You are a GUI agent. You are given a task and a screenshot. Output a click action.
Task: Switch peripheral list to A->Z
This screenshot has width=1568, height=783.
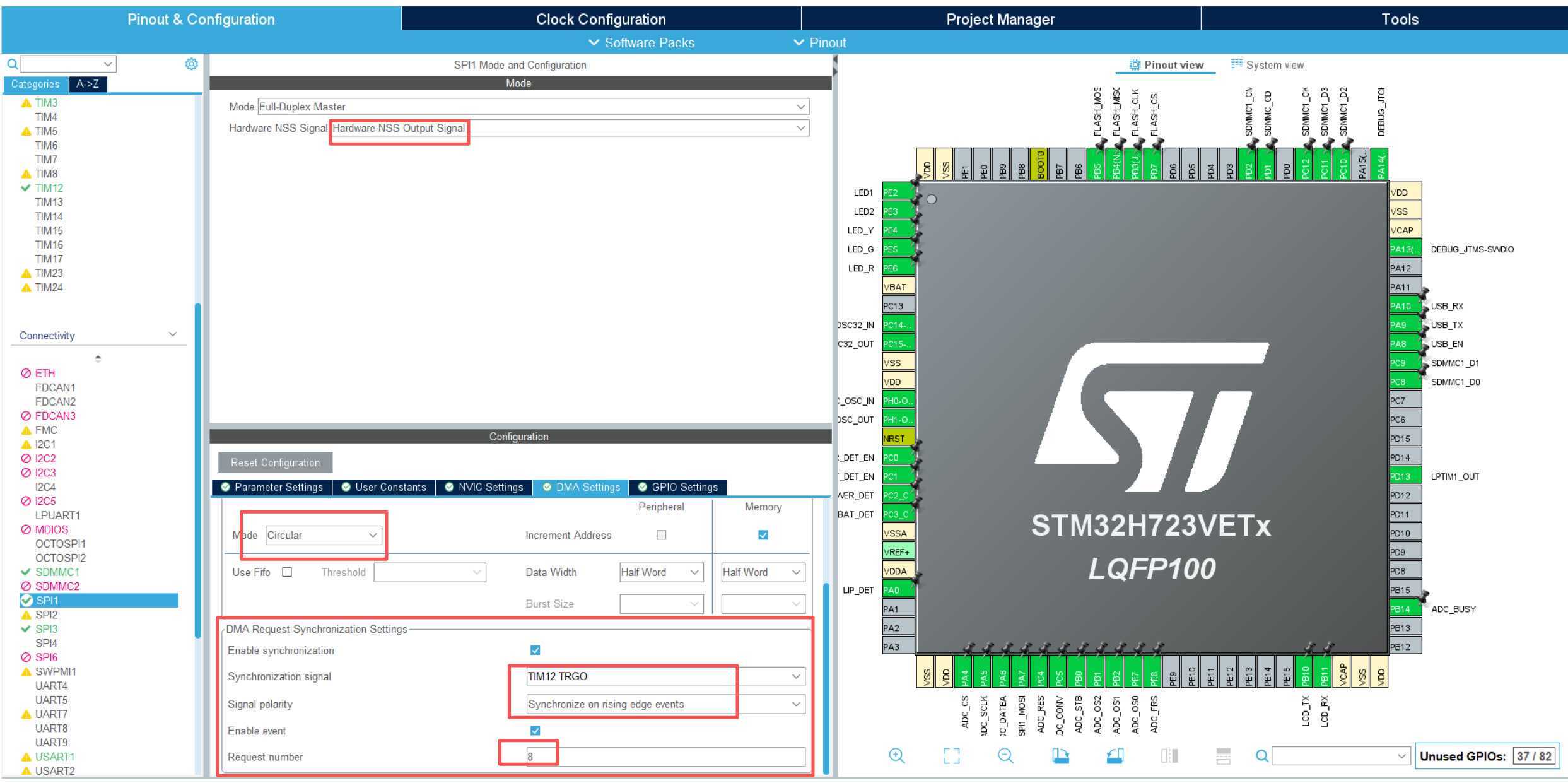pyautogui.click(x=88, y=84)
